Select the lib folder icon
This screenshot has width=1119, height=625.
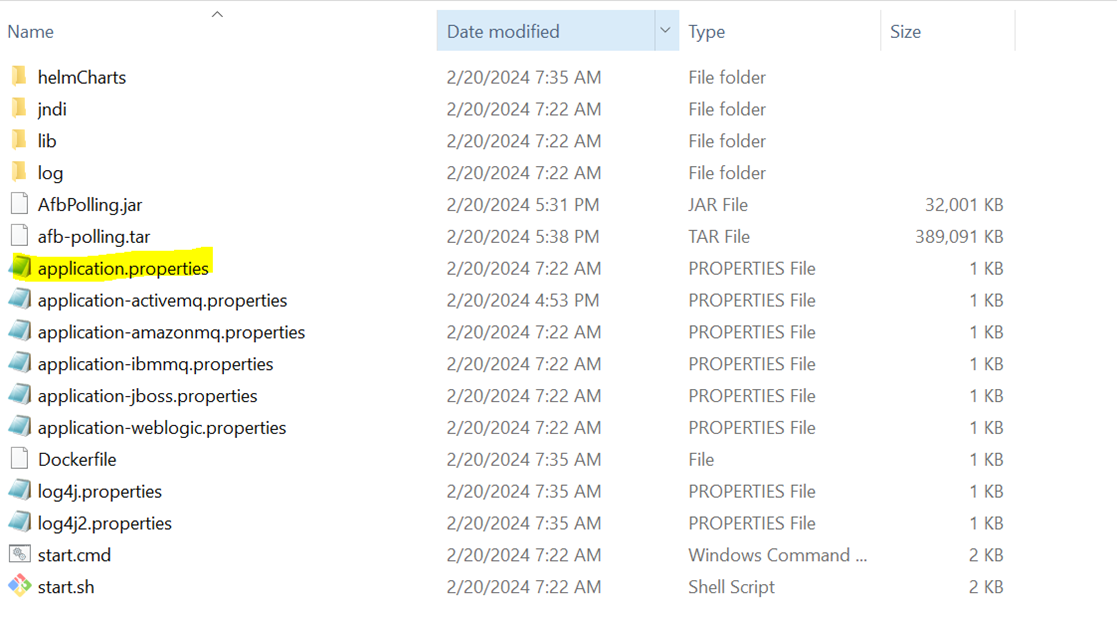(x=21, y=141)
